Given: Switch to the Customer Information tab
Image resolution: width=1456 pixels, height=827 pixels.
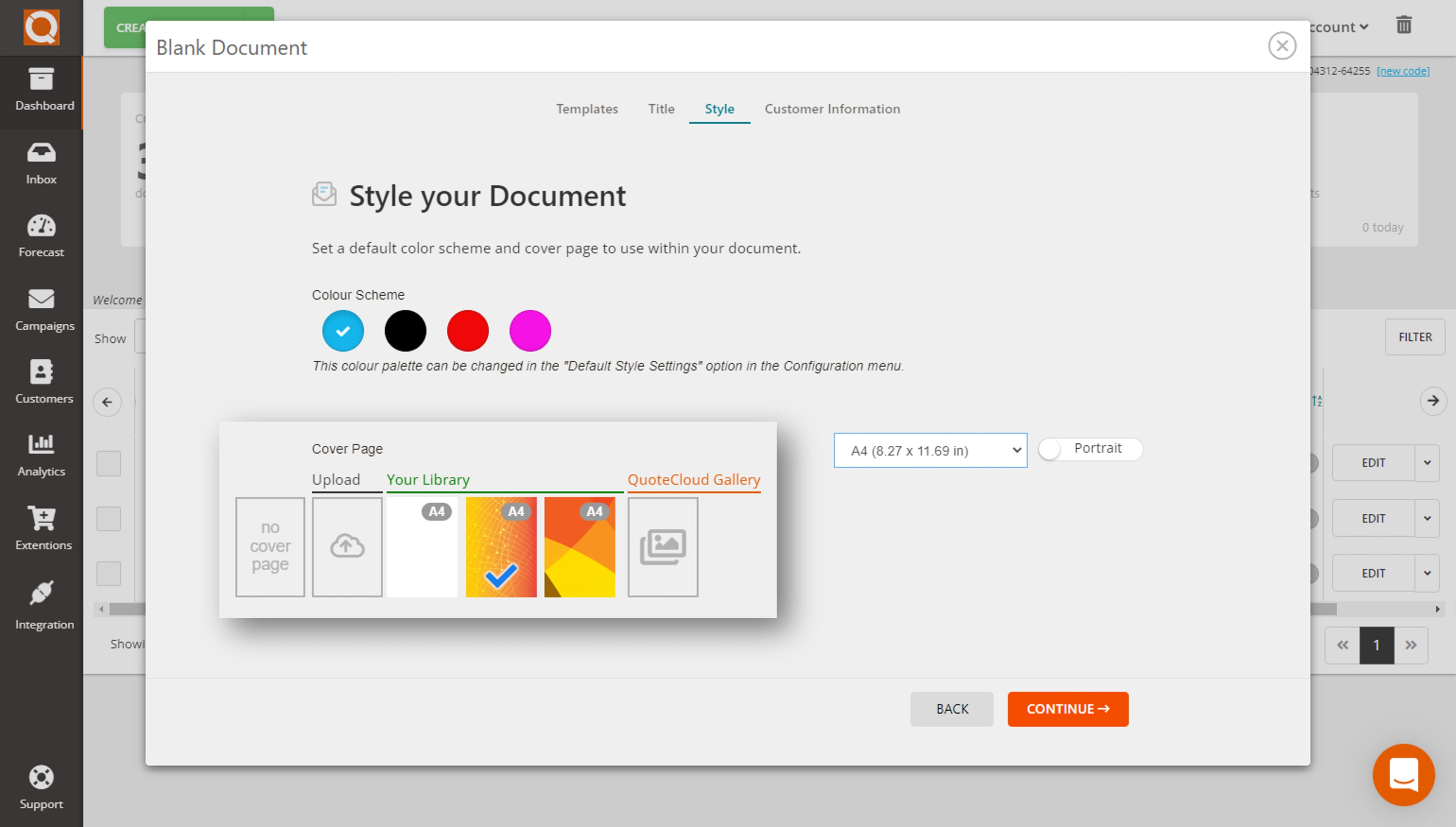Looking at the screenshot, I should (832, 108).
